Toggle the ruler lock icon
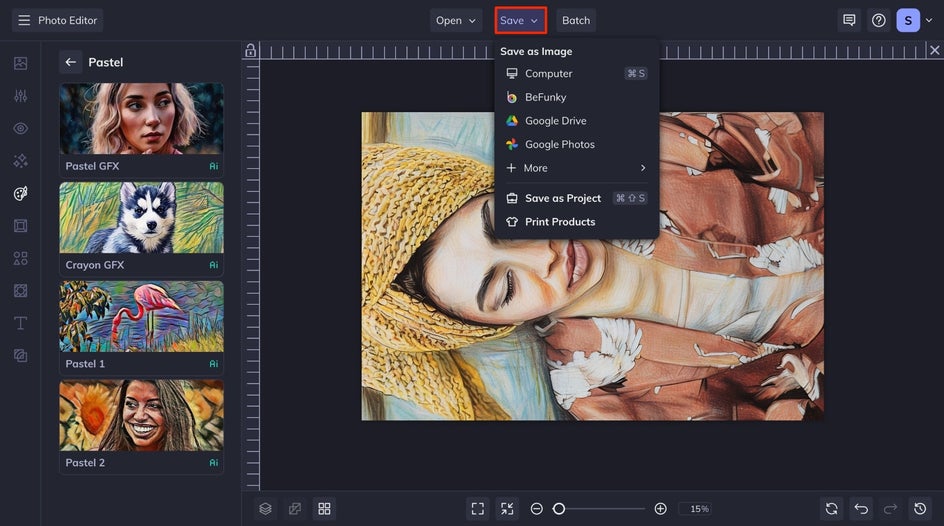 pos(250,51)
